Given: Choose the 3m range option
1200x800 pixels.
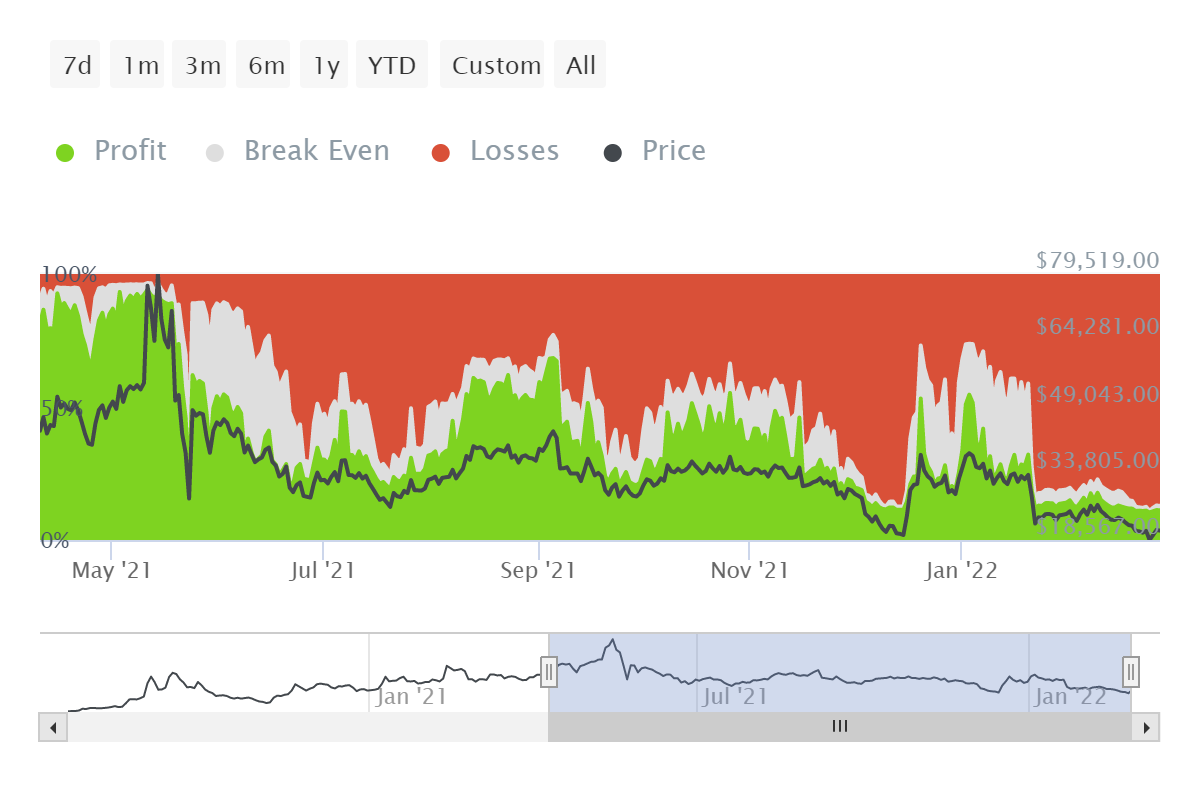Looking at the screenshot, I should tap(202, 65).
